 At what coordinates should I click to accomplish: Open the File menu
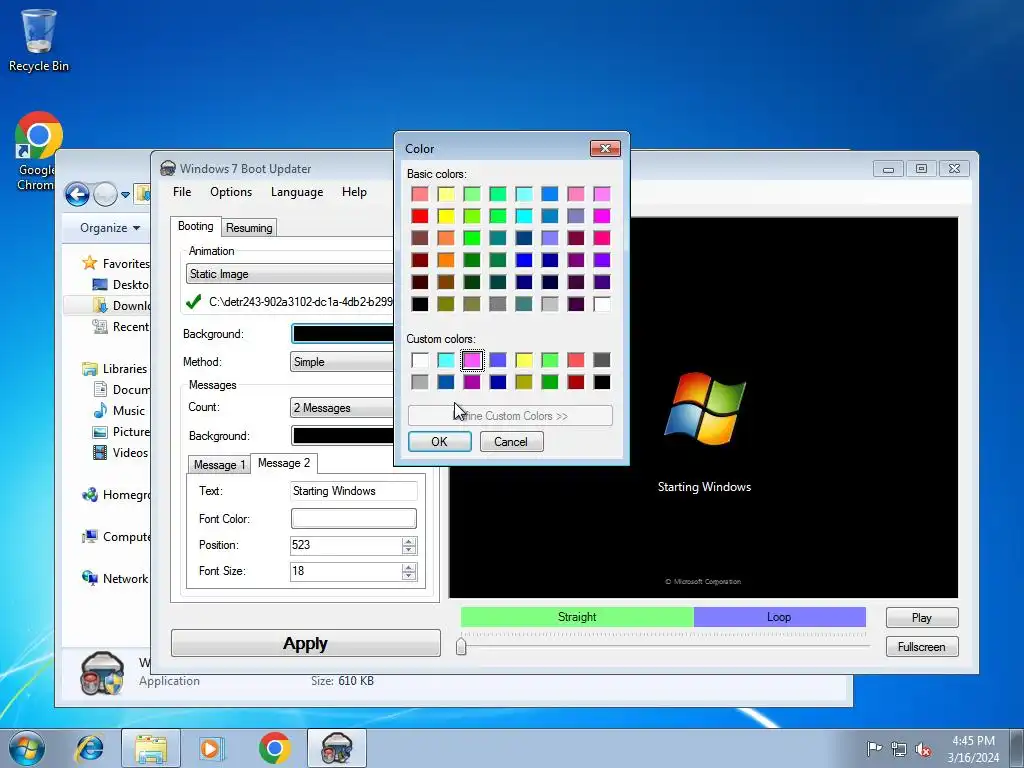tap(182, 192)
